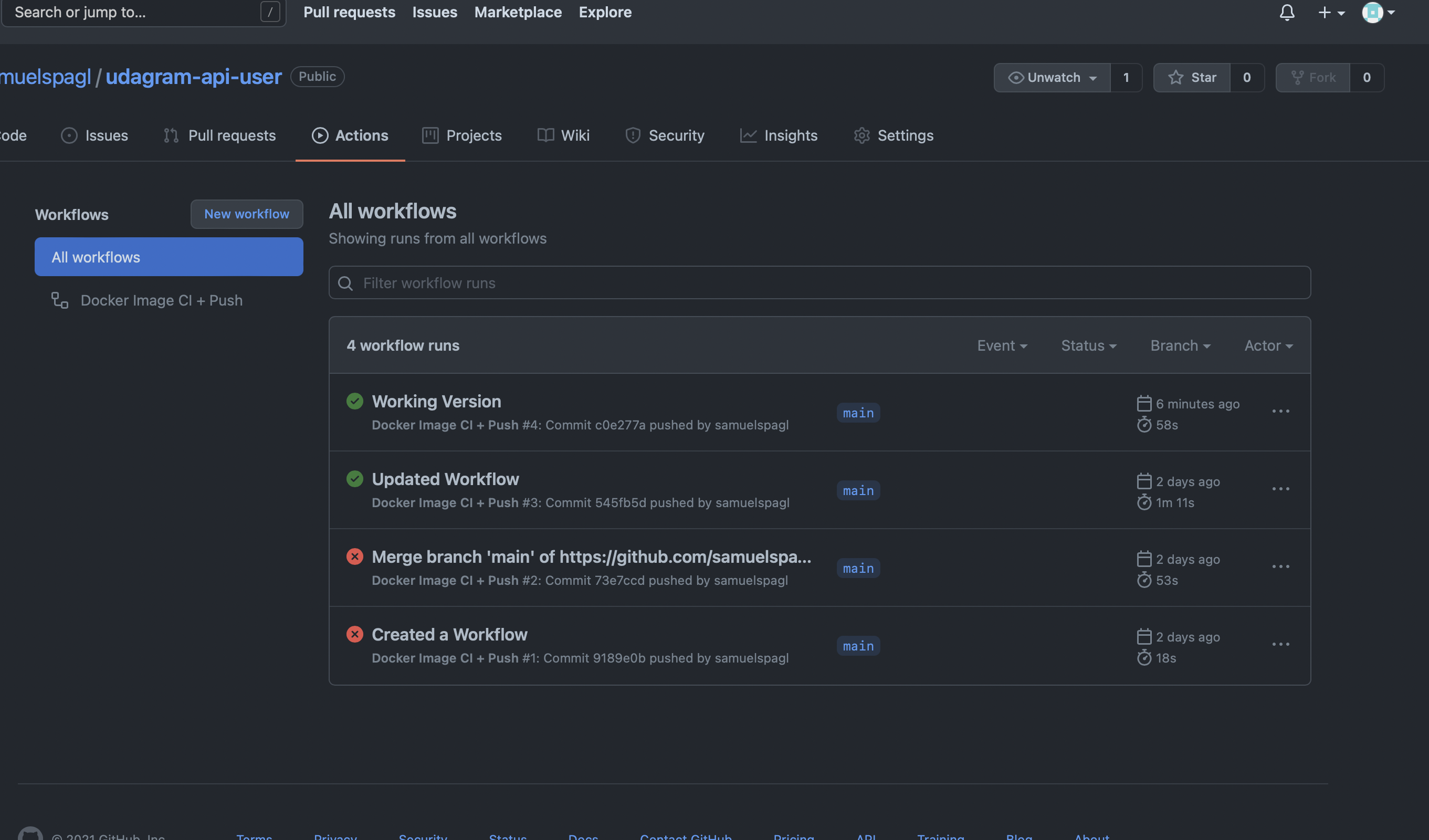Expand the Event filter dropdown
1429x840 pixels.
click(1002, 345)
